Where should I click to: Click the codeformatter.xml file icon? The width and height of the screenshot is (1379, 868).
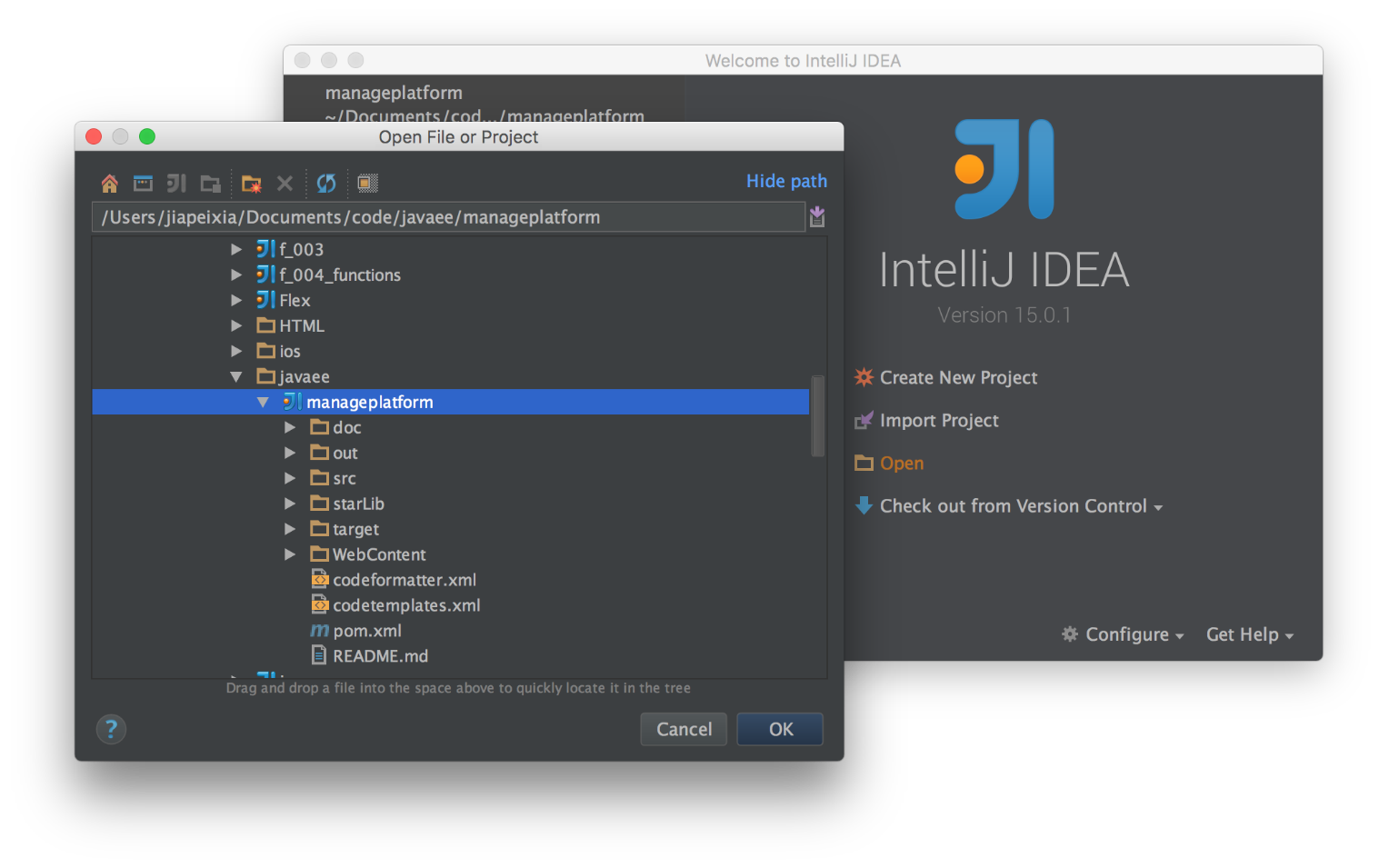(319, 579)
